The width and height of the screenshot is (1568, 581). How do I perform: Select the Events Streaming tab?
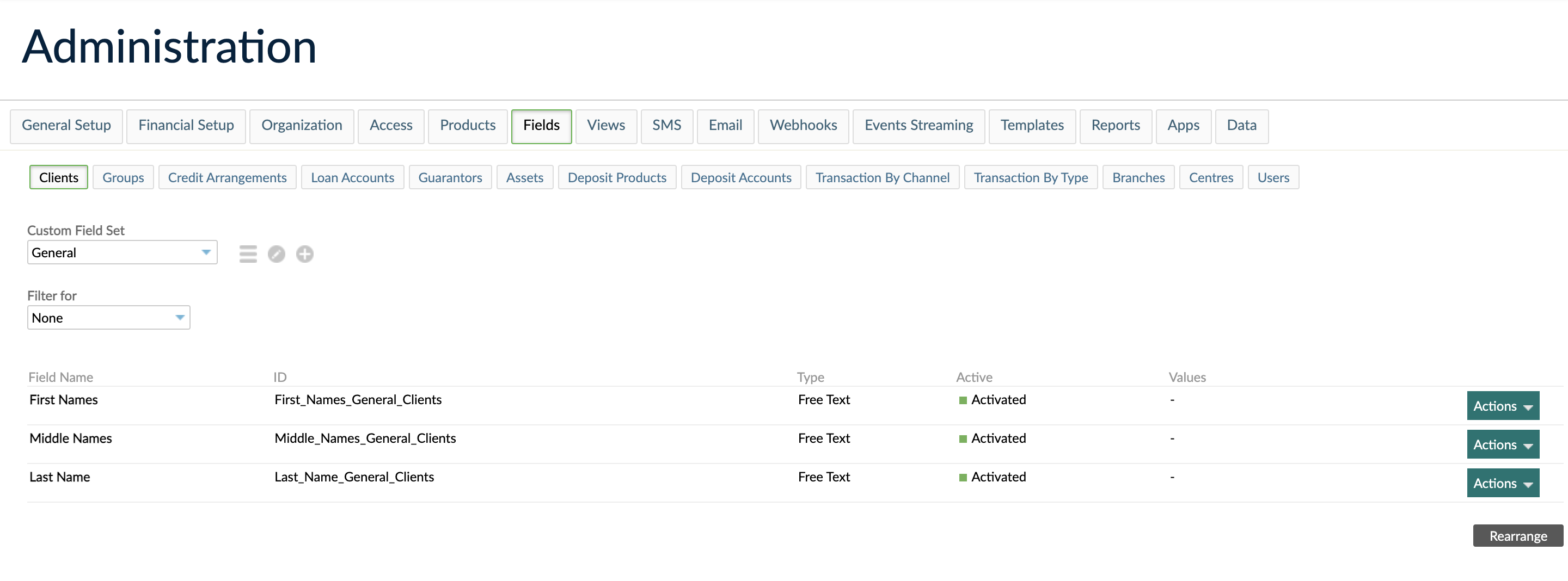tap(918, 126)
